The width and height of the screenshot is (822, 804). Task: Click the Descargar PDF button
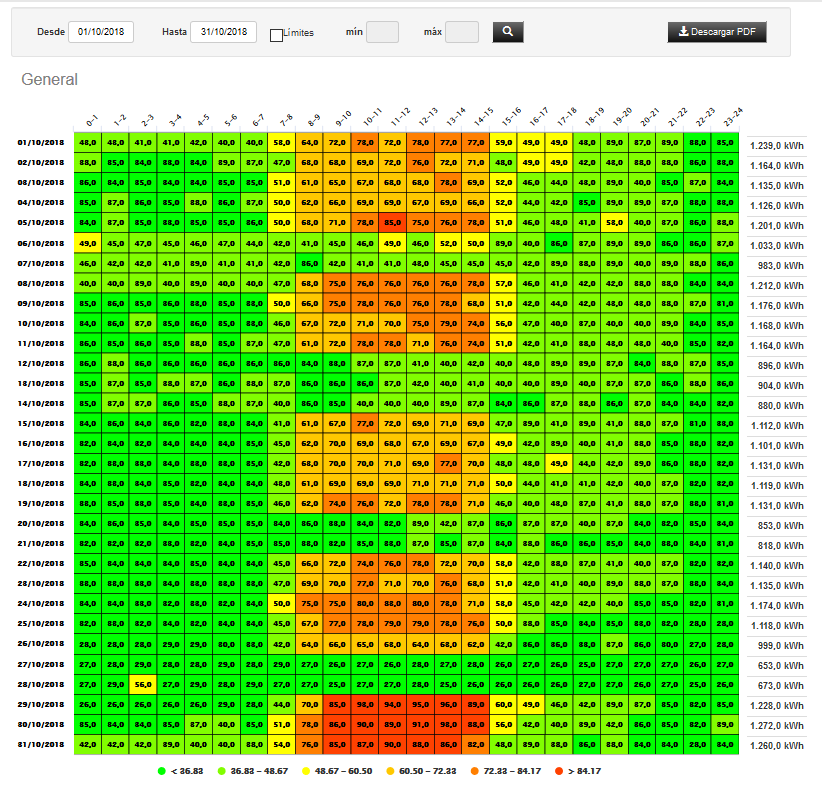pyautogui.click(x=717, y=32)
